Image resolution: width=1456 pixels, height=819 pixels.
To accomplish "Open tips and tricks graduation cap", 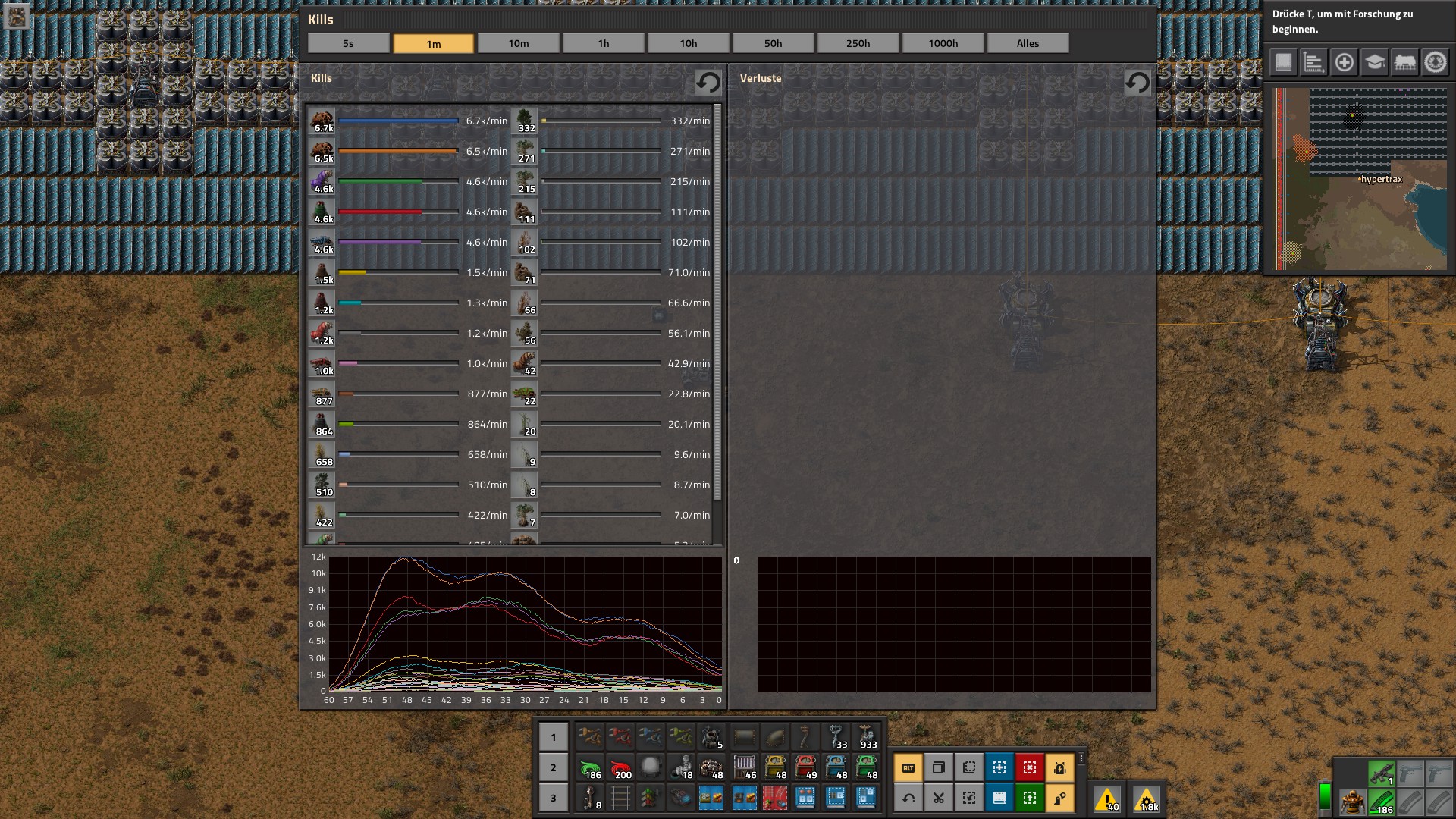I will click(x=1374, y=62).
